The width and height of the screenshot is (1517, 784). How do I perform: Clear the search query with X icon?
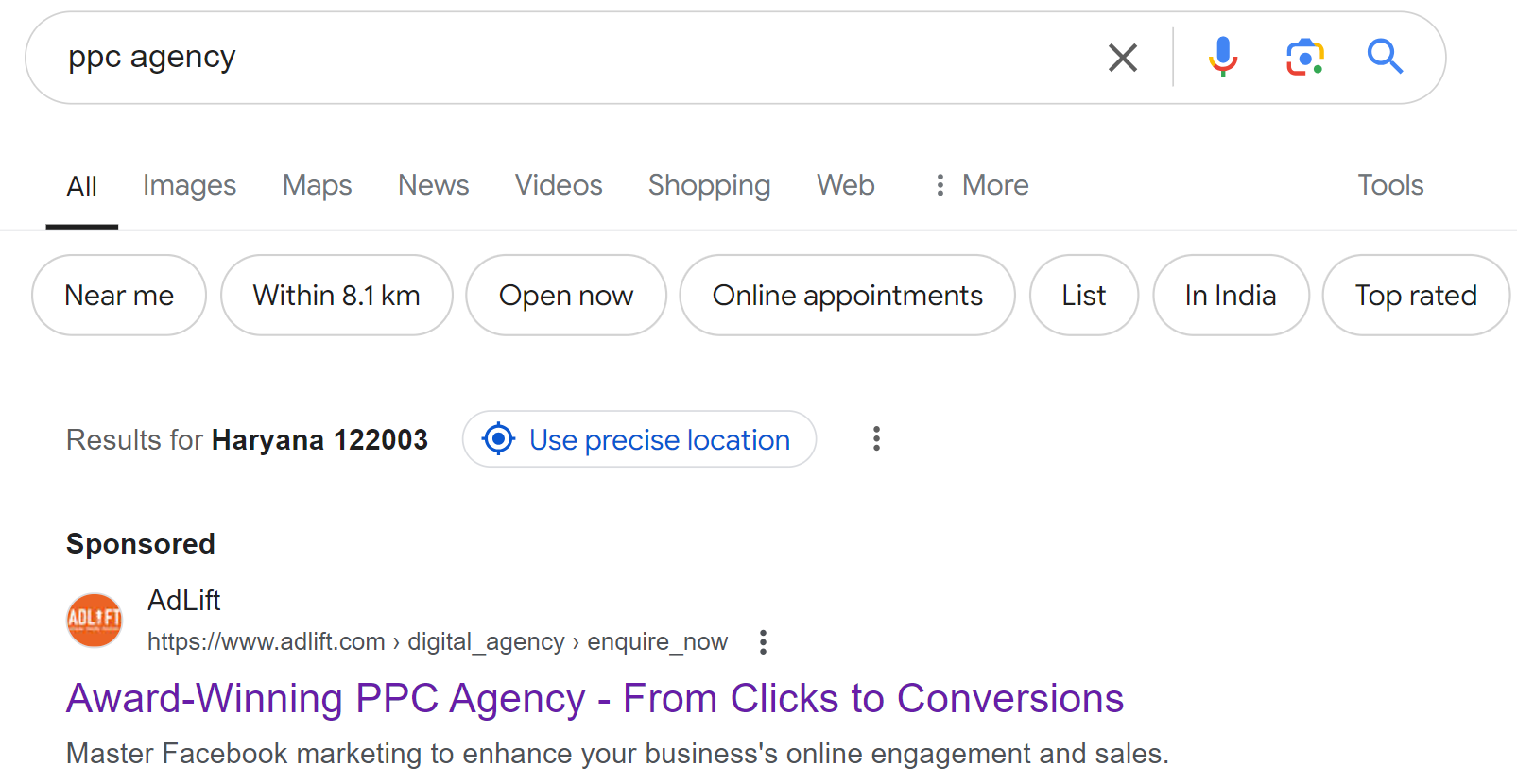click(1122, 58)
